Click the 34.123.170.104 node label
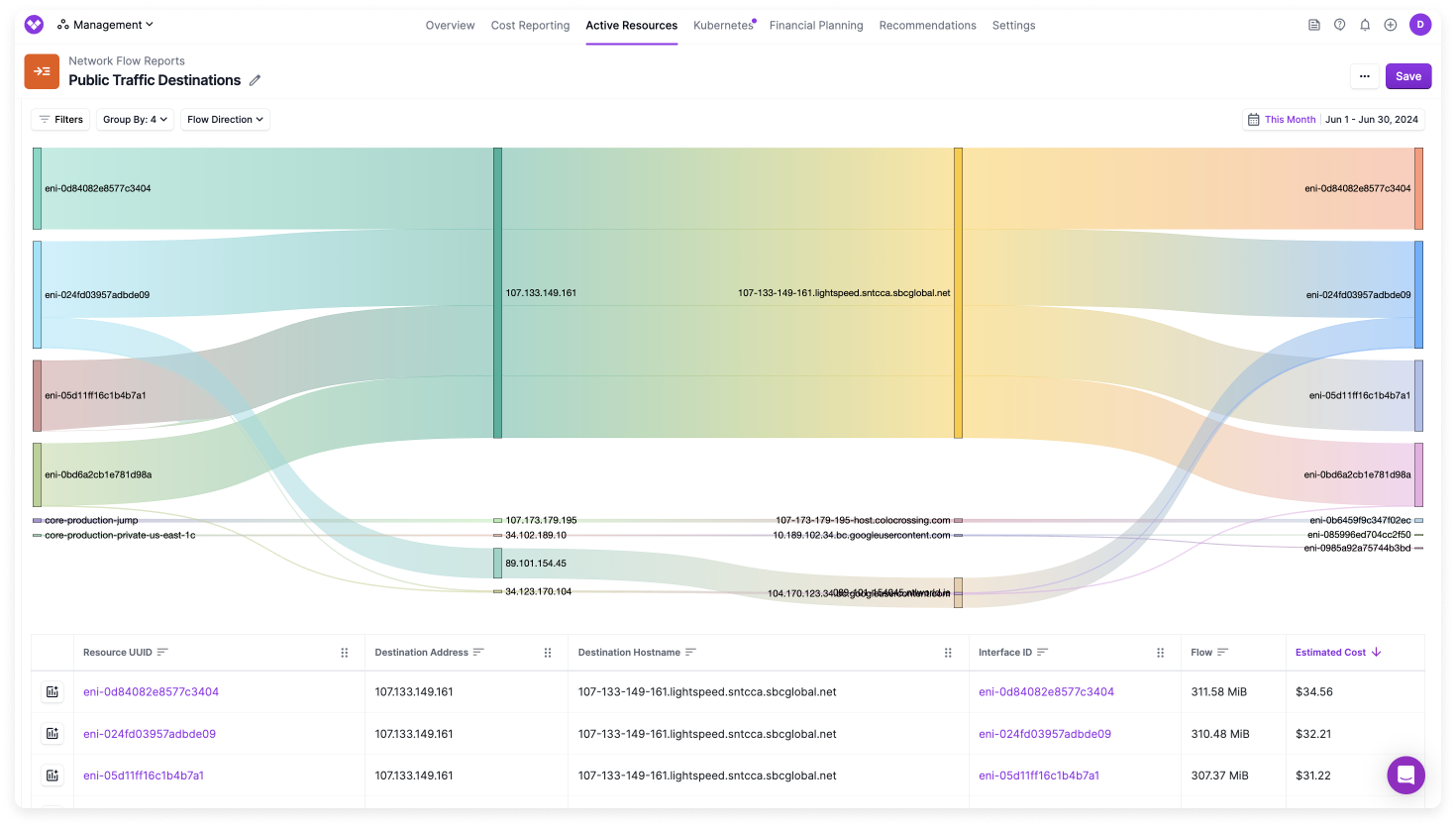The width and height of the screenshot is (1456, 828). [x=539, y=591]
